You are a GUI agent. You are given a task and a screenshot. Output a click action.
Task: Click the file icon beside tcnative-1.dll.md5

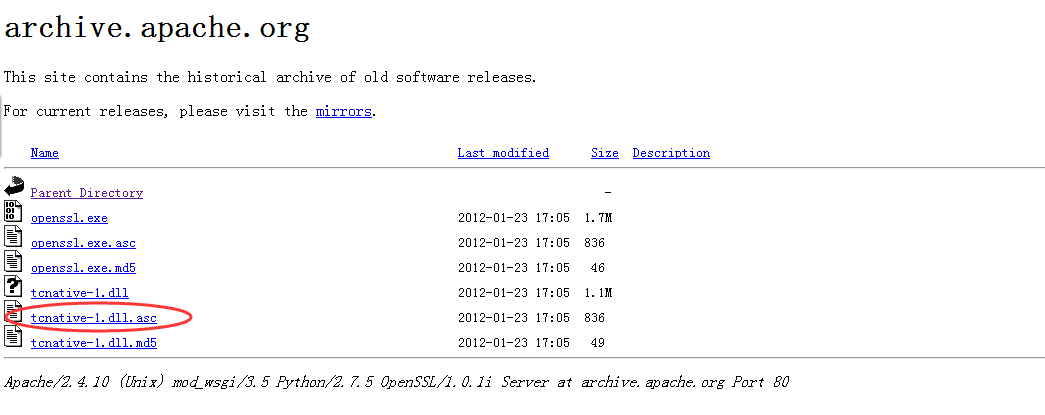[13, 337]
